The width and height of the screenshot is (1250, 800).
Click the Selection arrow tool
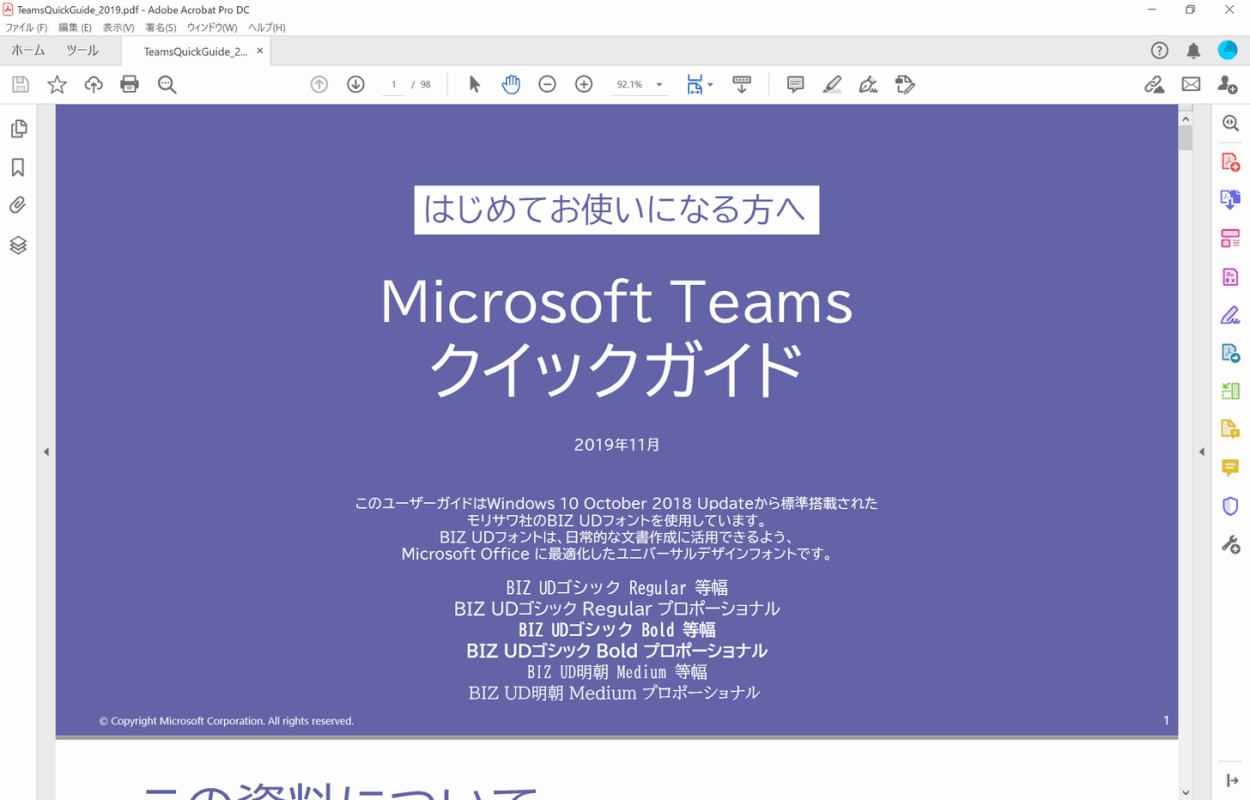click(x=475, y=85)
